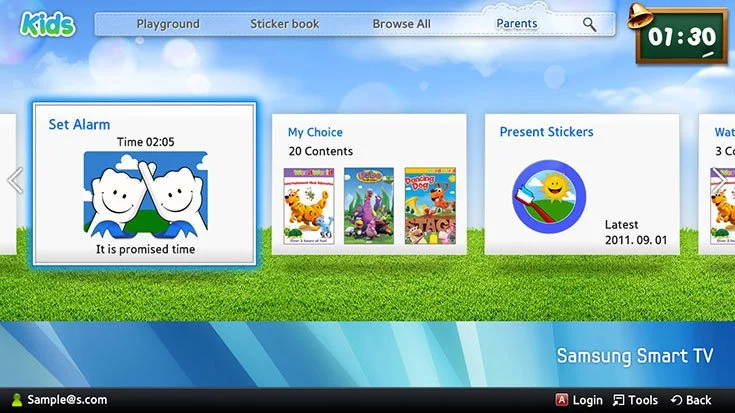Click the Tools icon in bottom bar

[618, 400]
